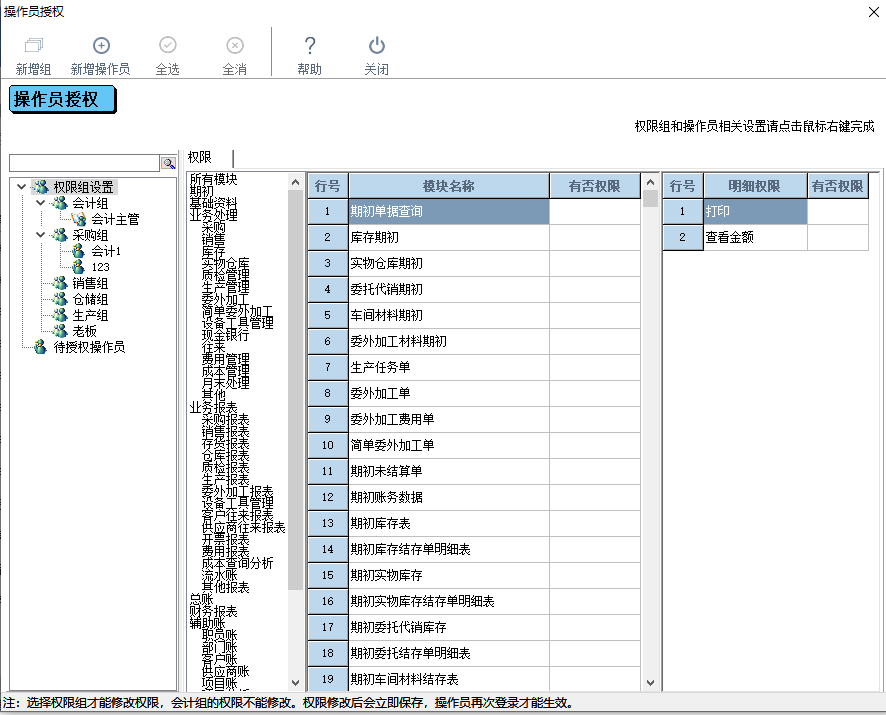Click the module list scrollbar down arrow

click(x=295, y=682)
